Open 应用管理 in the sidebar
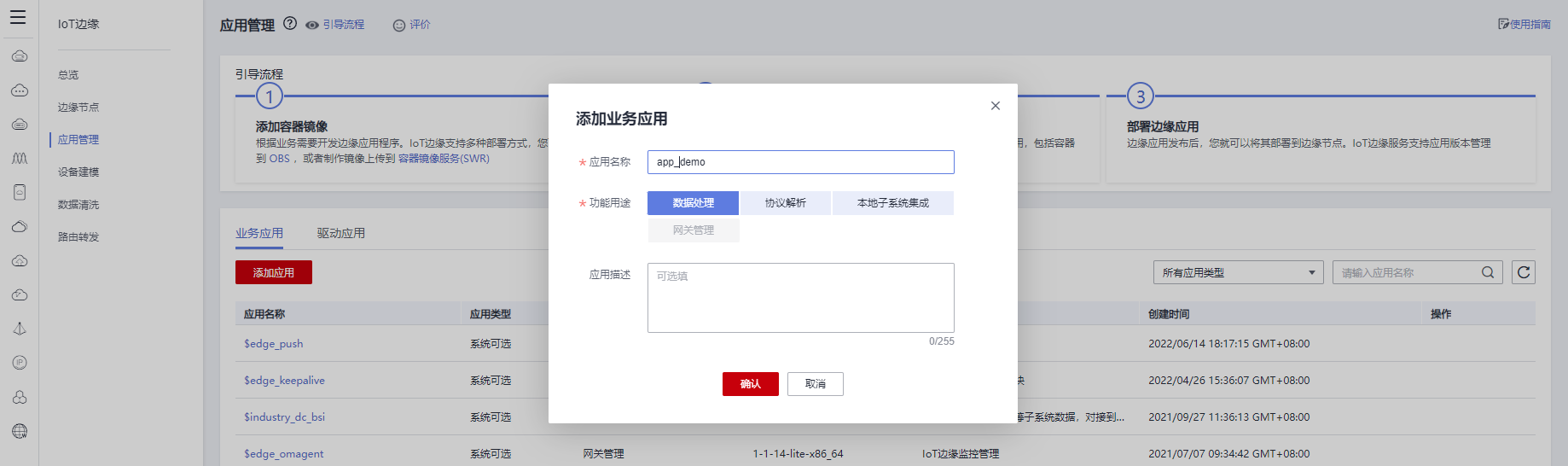 coord(78,140)
